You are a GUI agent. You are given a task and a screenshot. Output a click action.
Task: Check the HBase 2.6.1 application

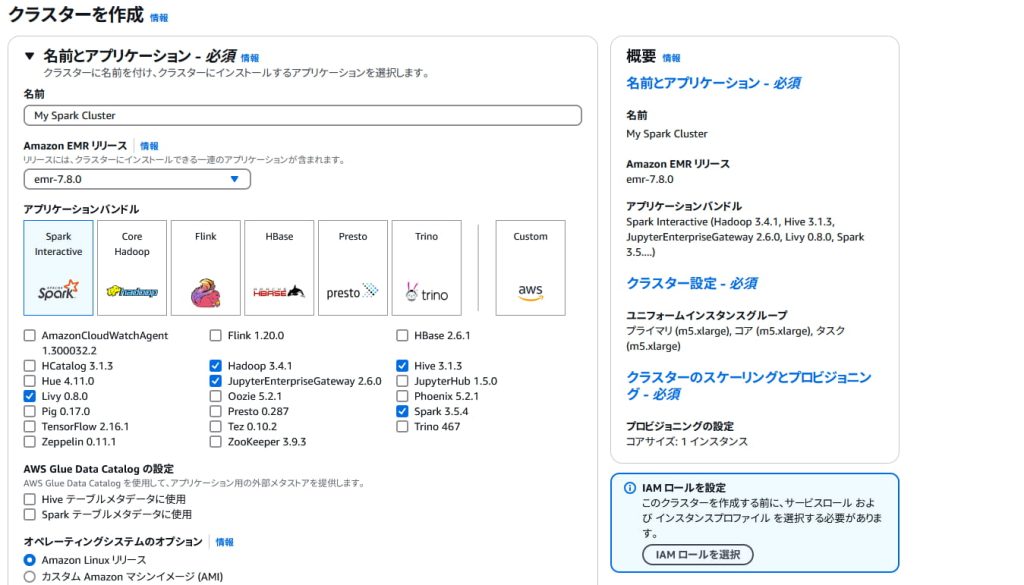[402, 336]
